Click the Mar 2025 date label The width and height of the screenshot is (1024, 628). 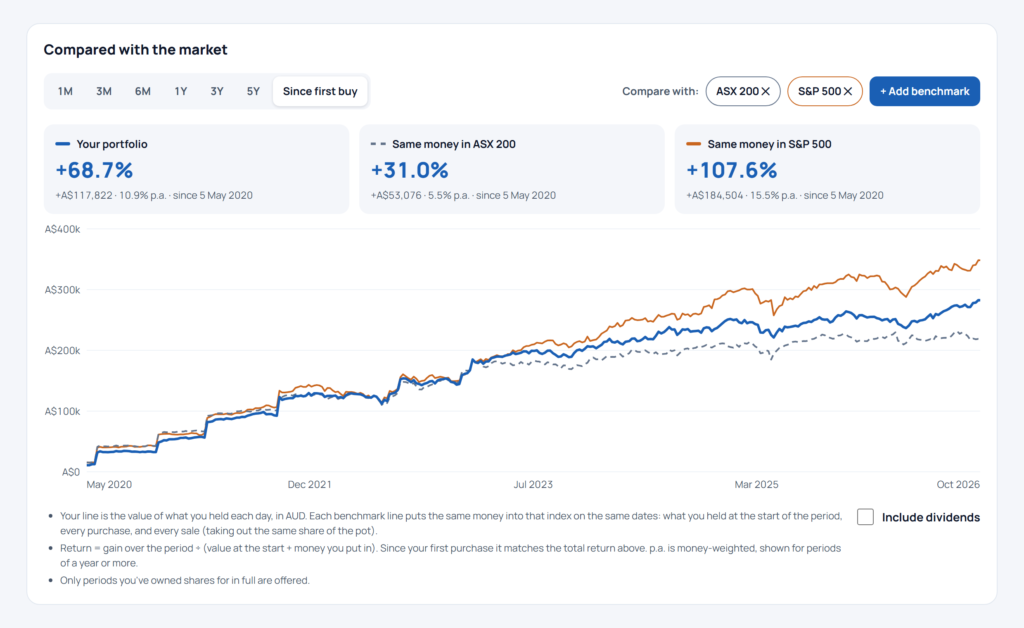coord(756,484)
